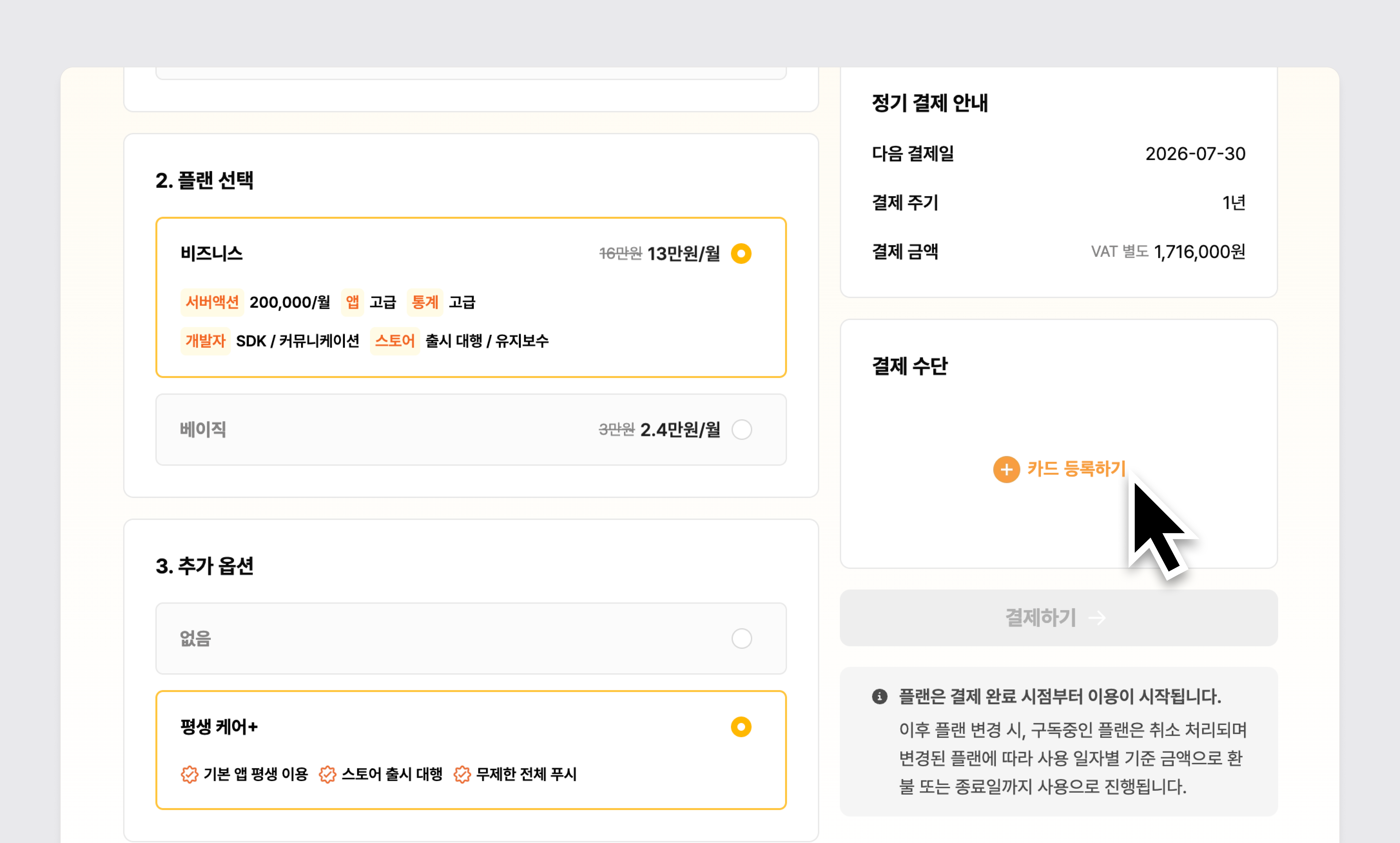
Task: Click the badge icon for 무제한 전체 푸시
Action: 462,774
